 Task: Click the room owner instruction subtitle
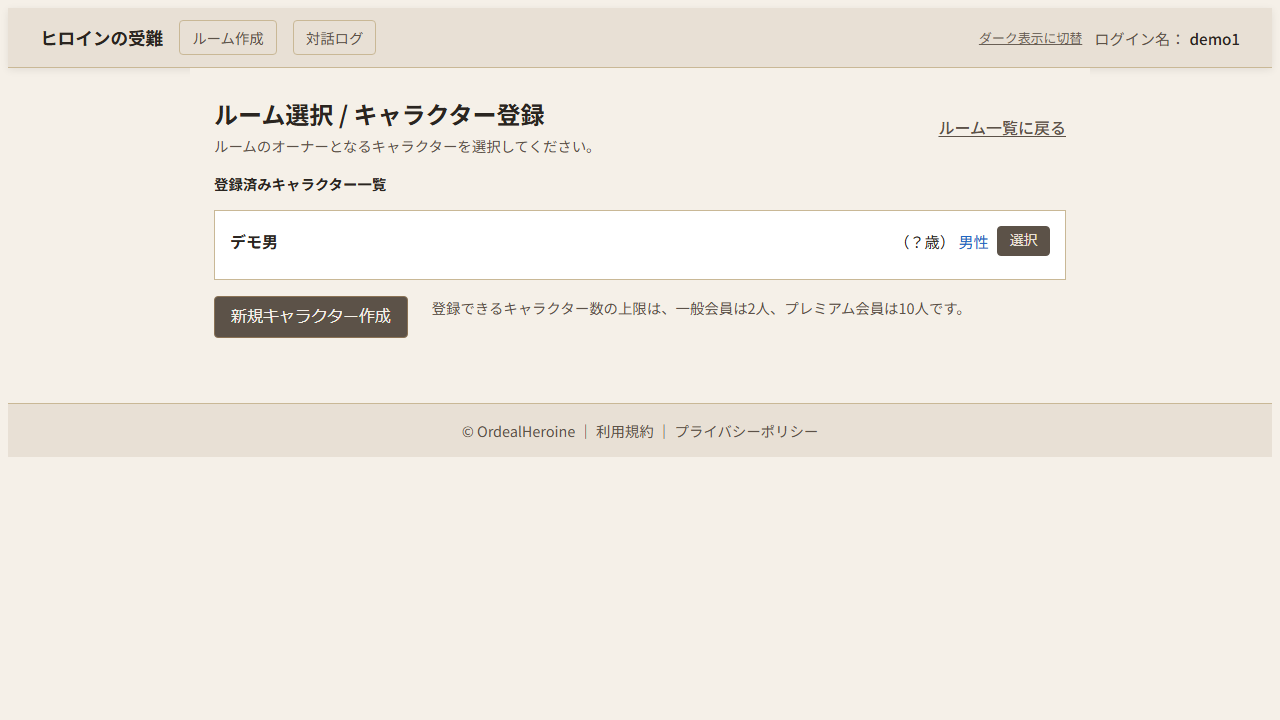tap(405, 146)
